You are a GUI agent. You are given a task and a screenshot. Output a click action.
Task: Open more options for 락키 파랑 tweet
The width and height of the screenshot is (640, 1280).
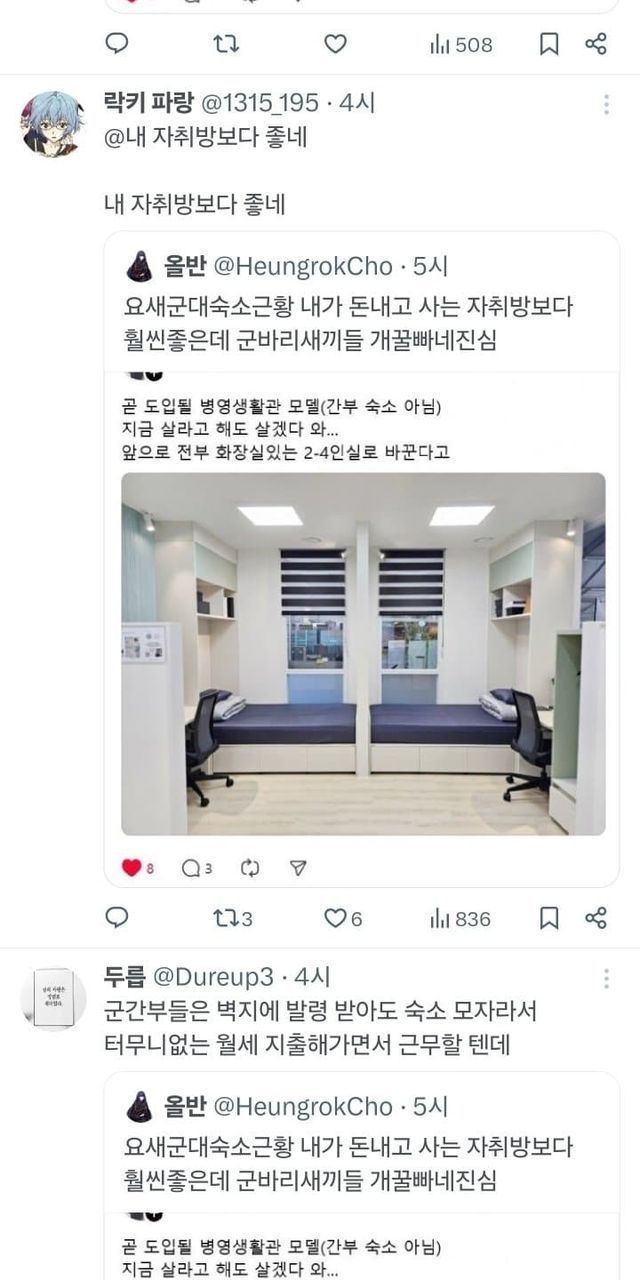(607, 104)
